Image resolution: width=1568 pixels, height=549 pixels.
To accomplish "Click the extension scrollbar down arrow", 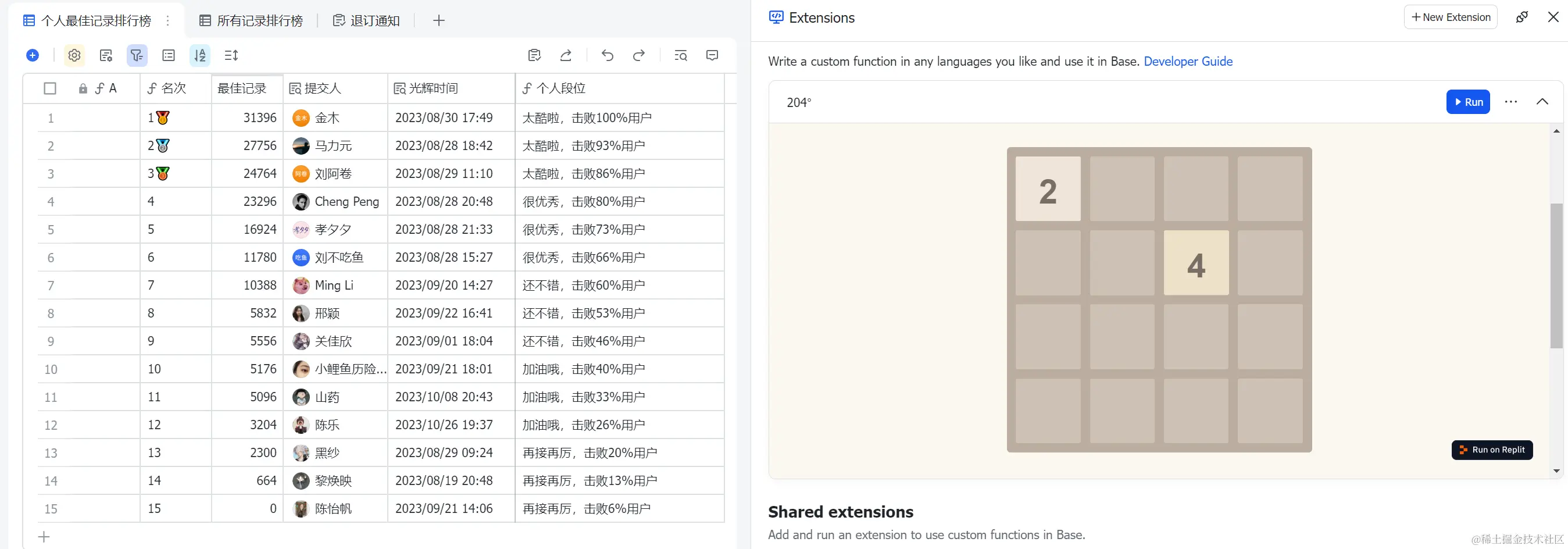I will (x=1556, y=470).
